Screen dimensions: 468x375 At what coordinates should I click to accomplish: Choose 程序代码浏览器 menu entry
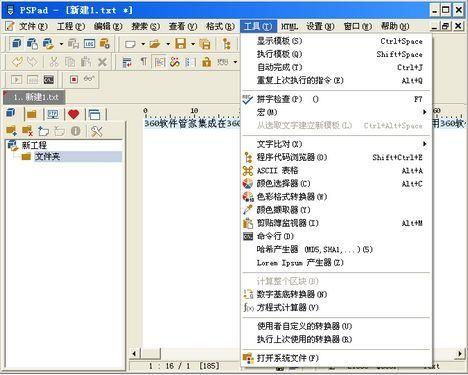tap(336, 157)
